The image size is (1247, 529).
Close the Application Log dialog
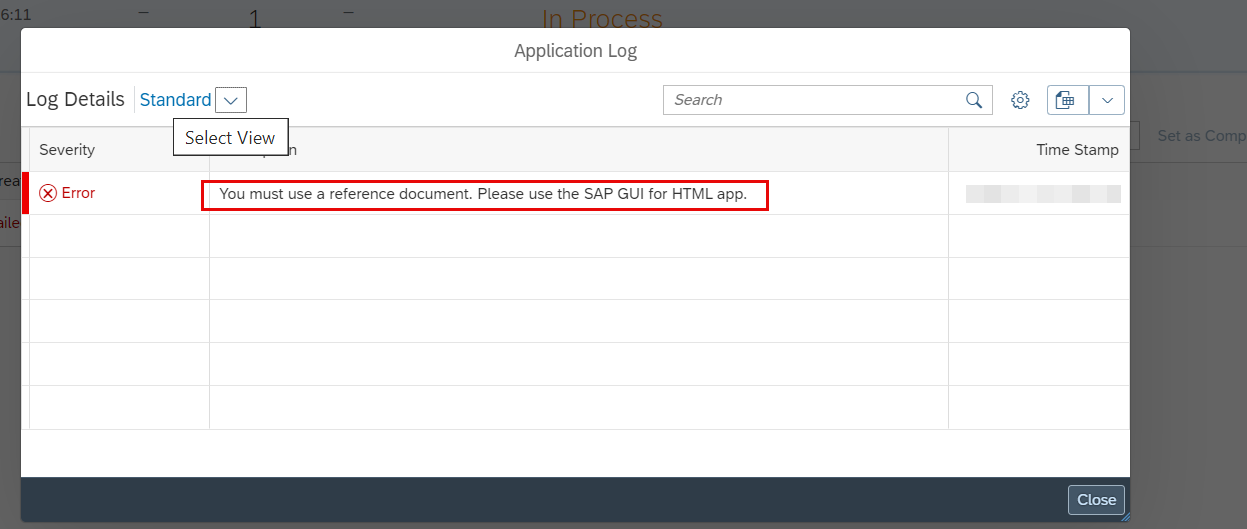(1096, 500)
